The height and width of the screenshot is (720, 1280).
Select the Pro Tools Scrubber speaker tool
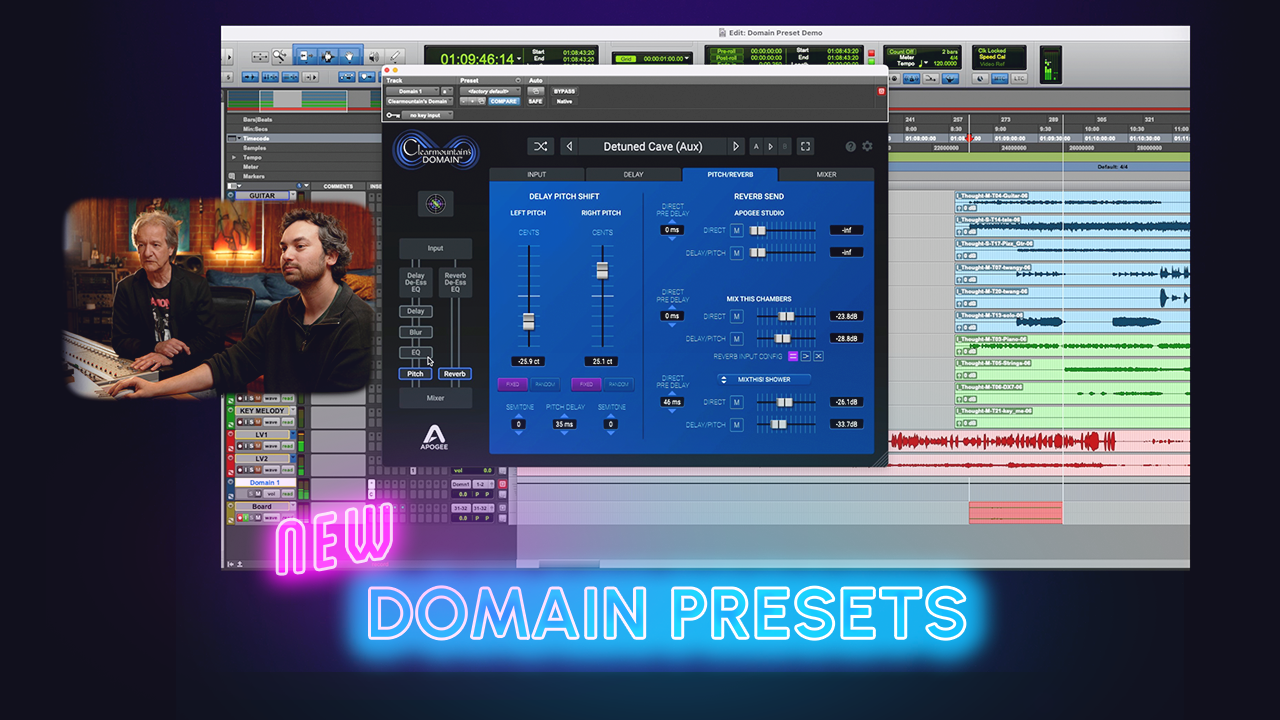pos(375,57)
